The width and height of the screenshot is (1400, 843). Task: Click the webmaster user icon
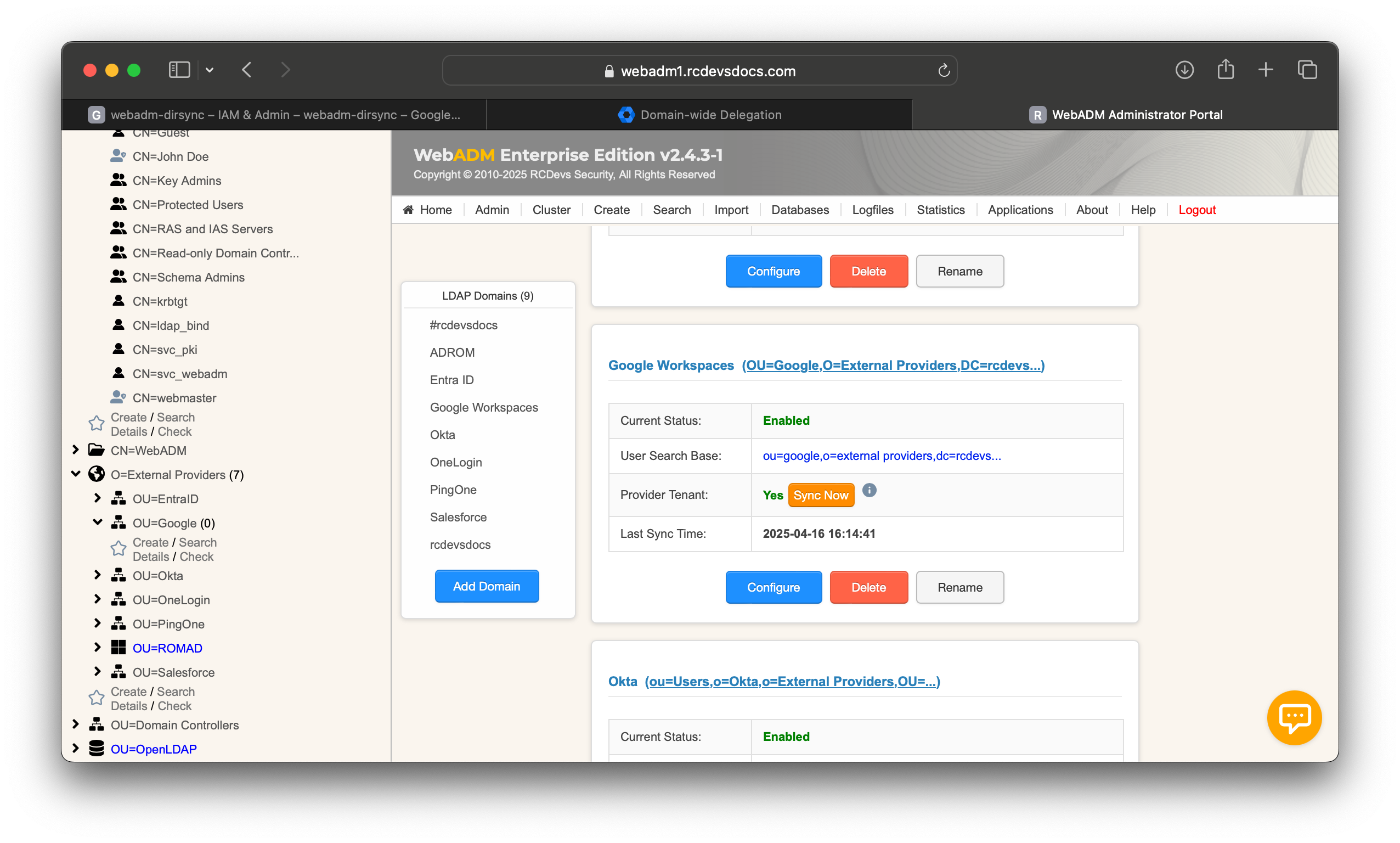point(118,397)
